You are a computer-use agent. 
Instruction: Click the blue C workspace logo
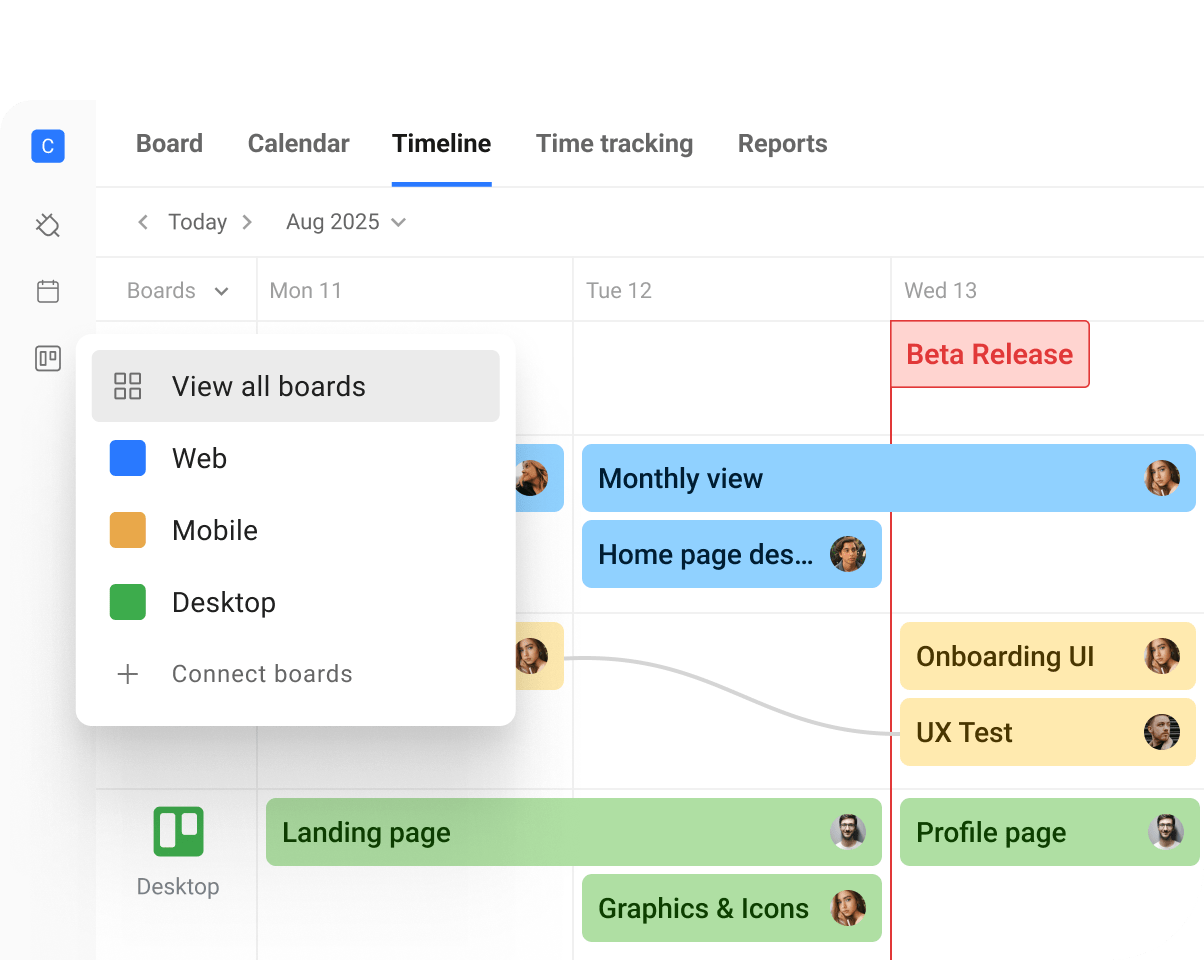click(x=47, y=146)
